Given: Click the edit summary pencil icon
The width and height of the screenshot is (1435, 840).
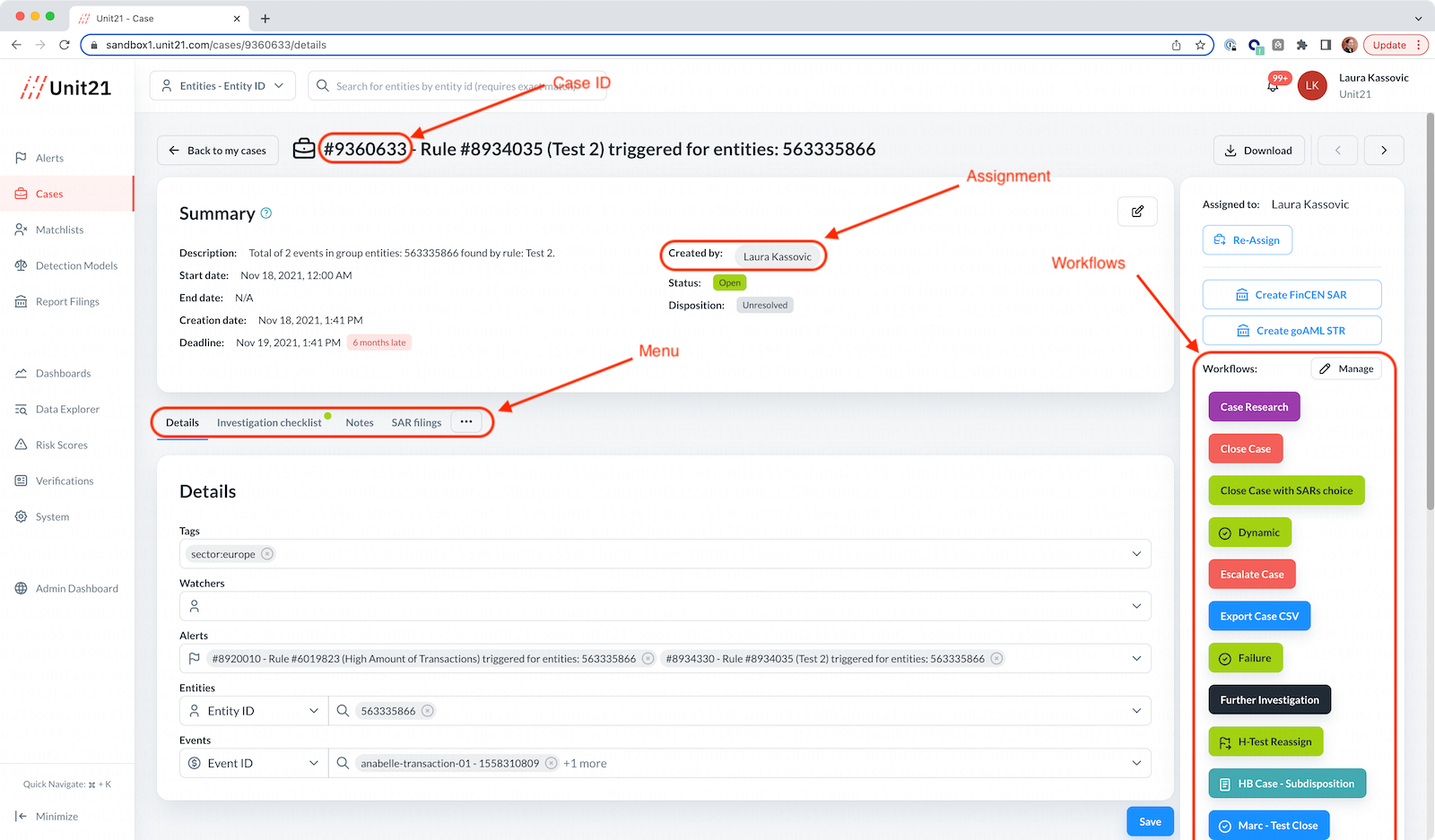Looking at the screenshot, I should click(x=1137, y=212).
